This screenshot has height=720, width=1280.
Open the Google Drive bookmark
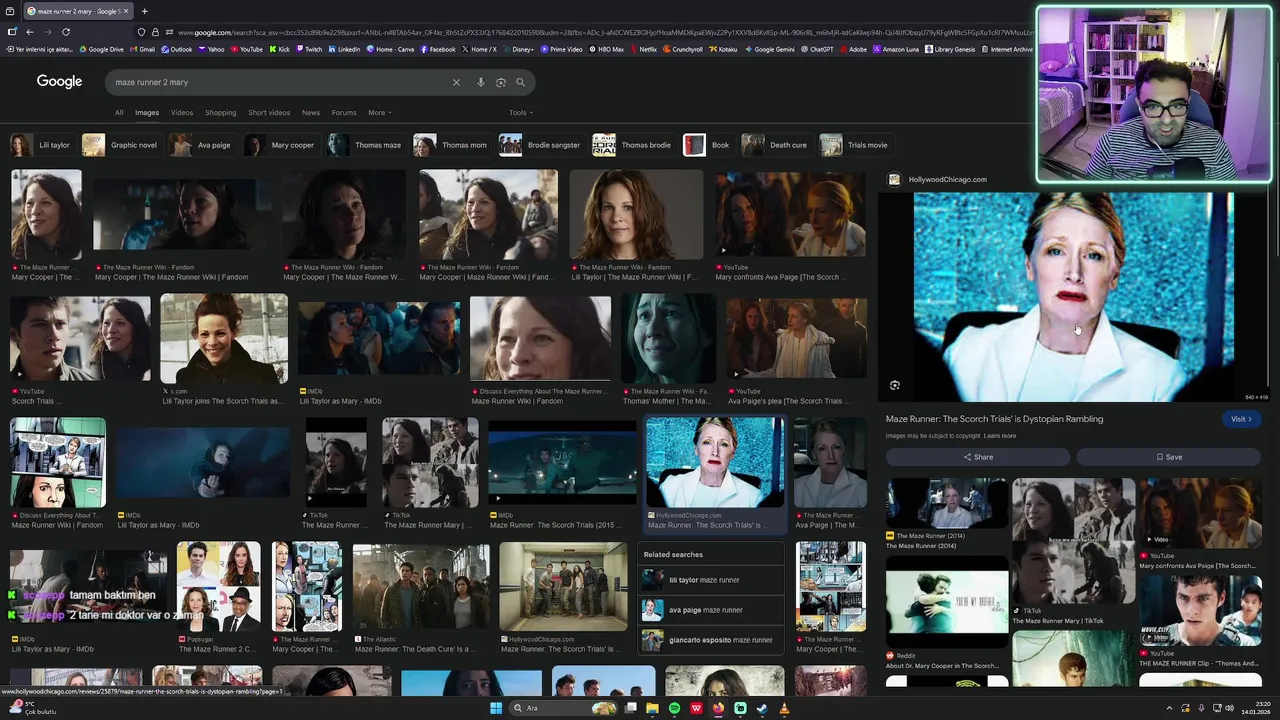[102, 49]
